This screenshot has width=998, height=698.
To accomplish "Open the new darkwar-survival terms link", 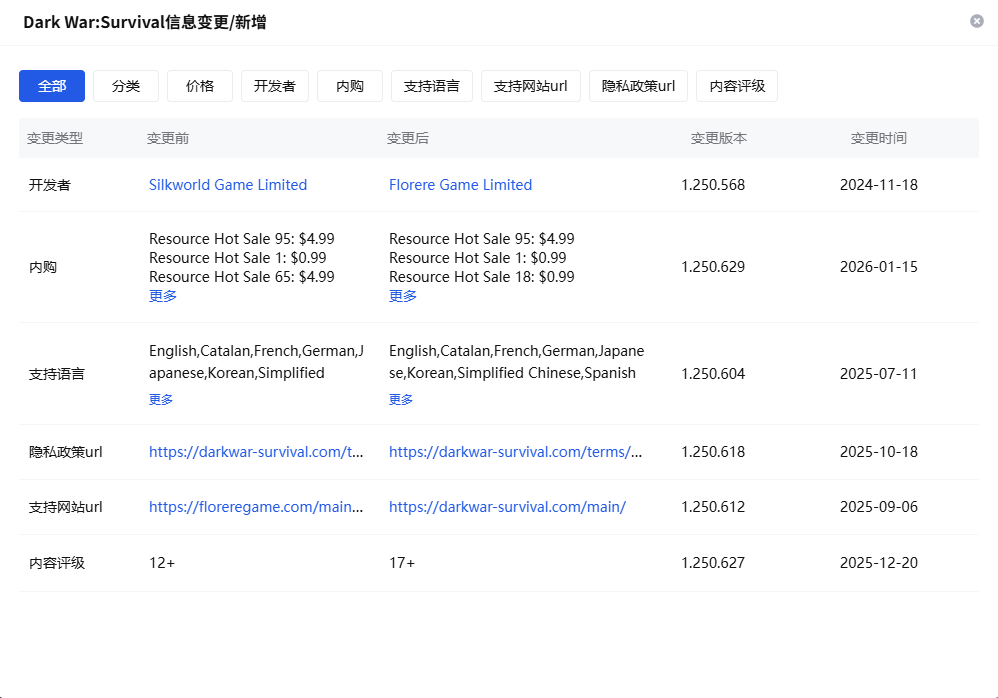I will pos(516,451).
